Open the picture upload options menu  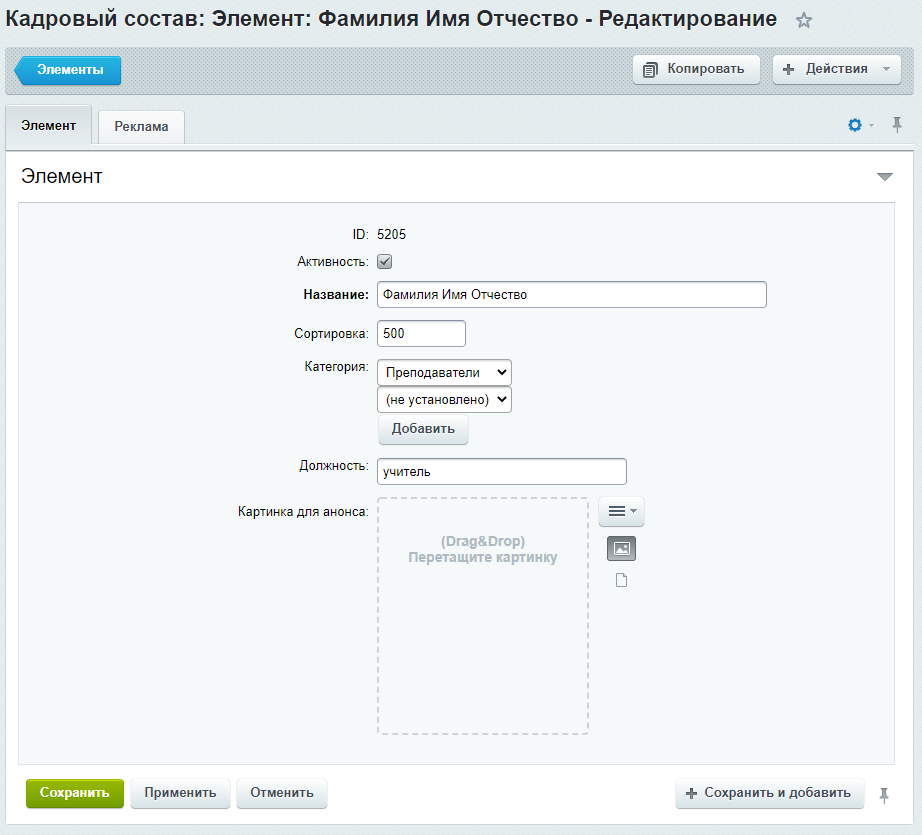click(622, 512)
